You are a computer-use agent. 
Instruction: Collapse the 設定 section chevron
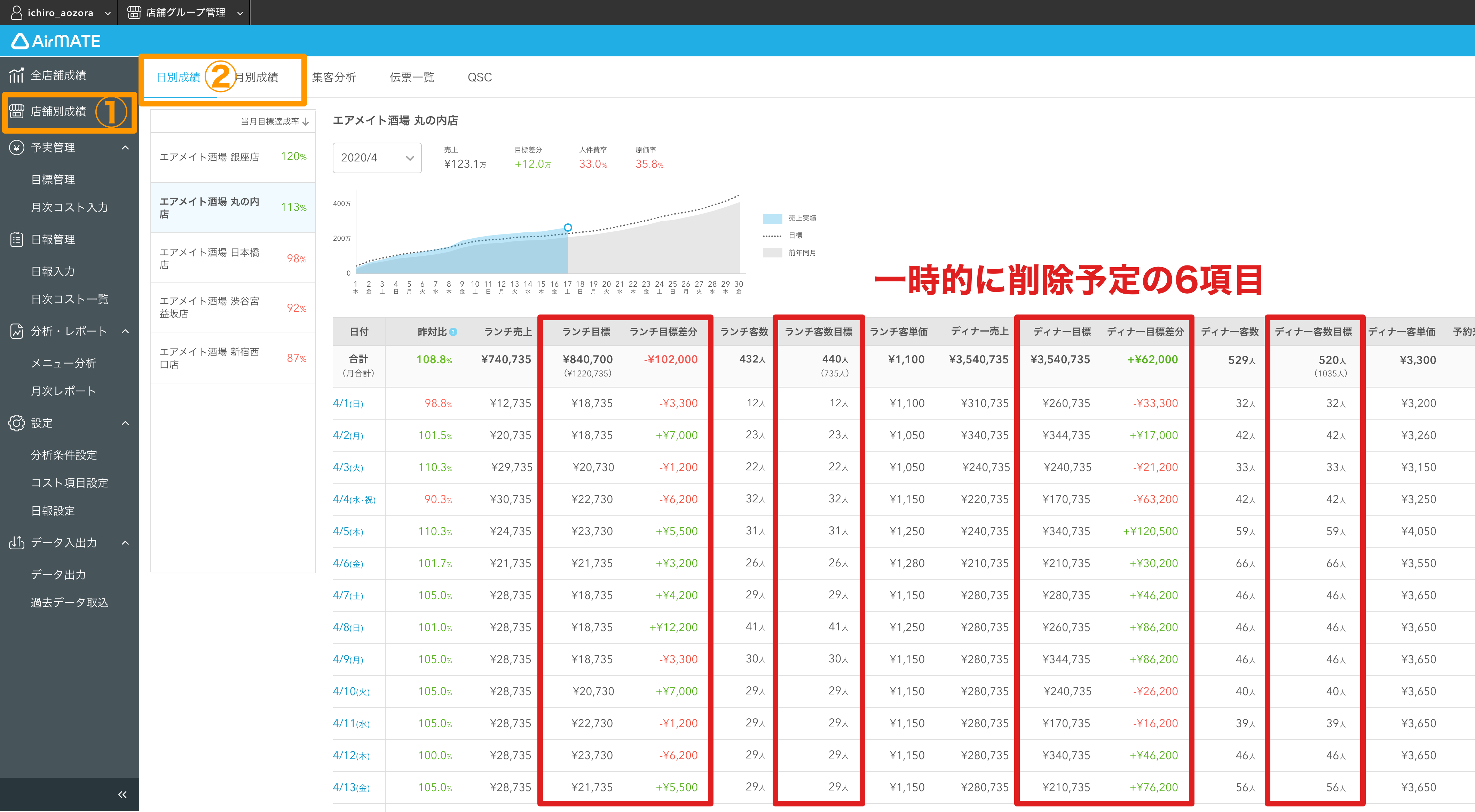click(125, 423)
